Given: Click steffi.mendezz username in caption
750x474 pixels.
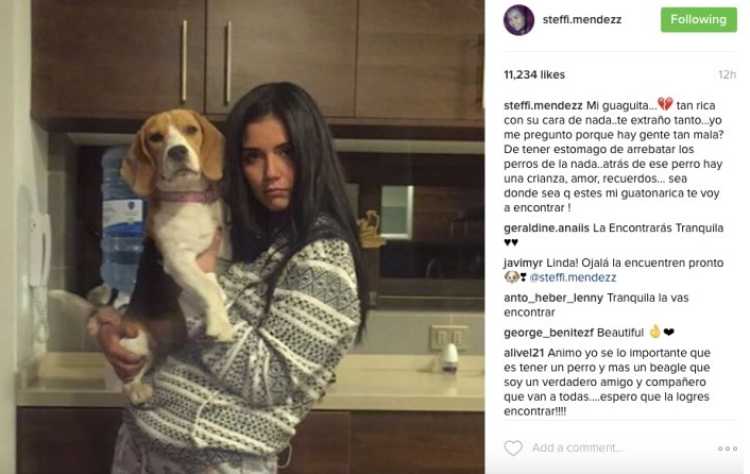Looking at the screenshot, I should click(x=543, y=106).
